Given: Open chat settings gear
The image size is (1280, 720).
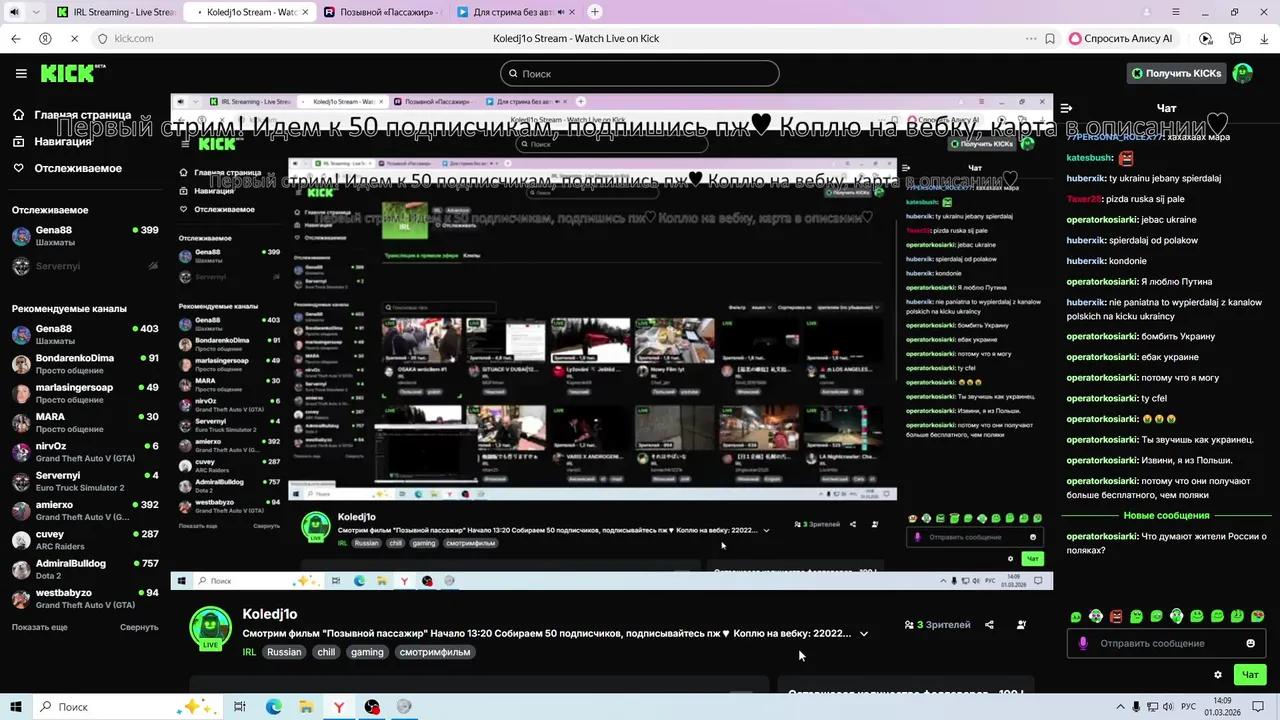Looking at the screenshot, I should [x=1218, y=675].
